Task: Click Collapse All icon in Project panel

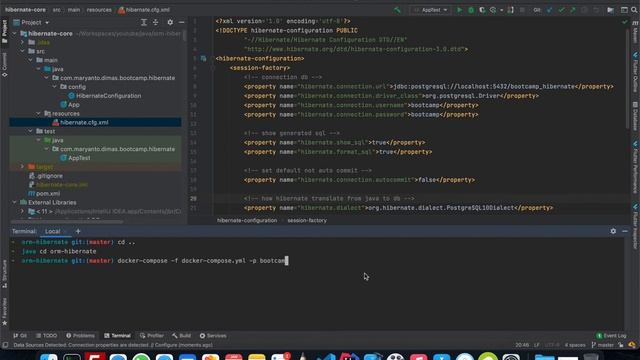Action: click(156, 22)
